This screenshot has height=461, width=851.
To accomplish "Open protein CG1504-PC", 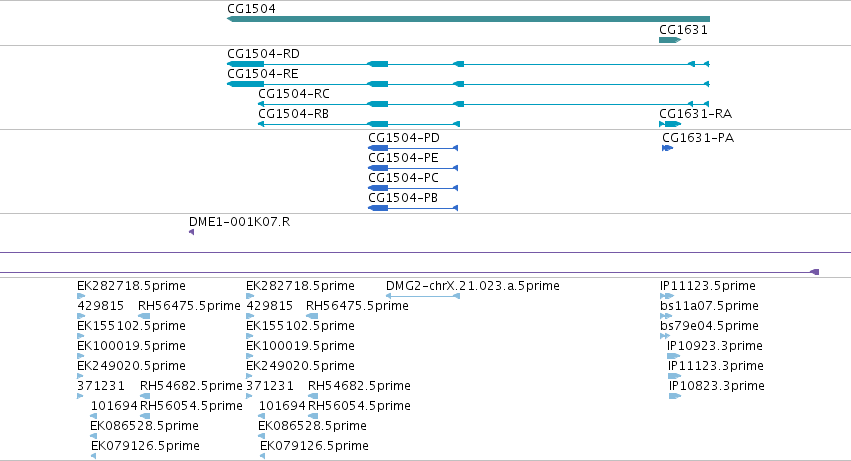I will pos(403,178).
